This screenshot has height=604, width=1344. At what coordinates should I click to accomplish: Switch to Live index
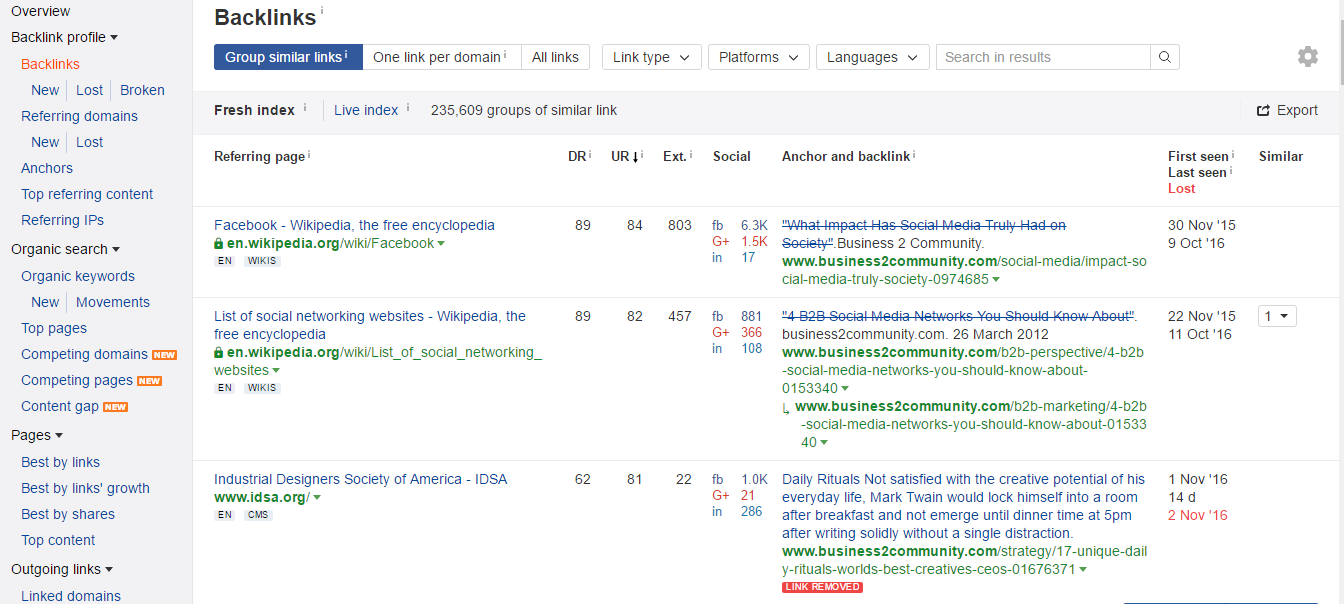pyautogui.click(x=366, y=110)
